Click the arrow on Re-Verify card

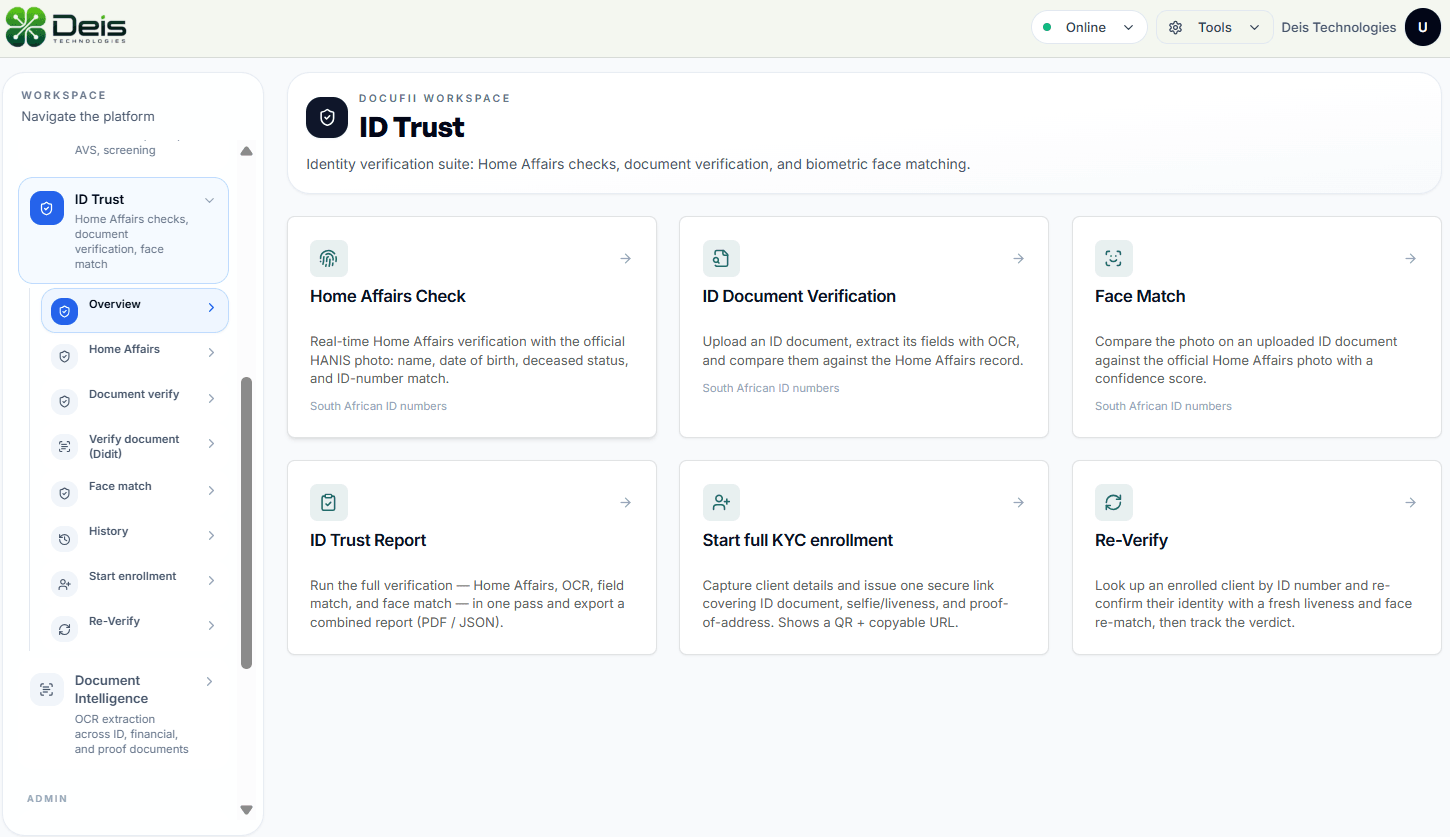point(1410,502)
